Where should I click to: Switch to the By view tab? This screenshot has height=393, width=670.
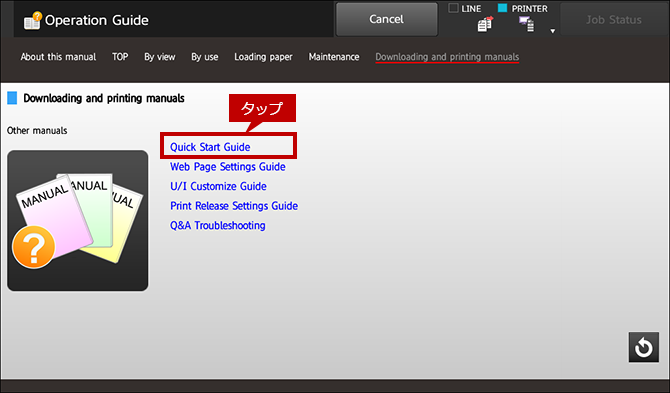[160, 57]
